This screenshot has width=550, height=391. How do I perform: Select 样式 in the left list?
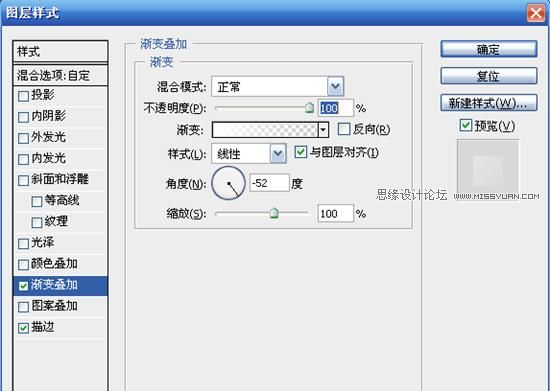(x=60, y=52)
